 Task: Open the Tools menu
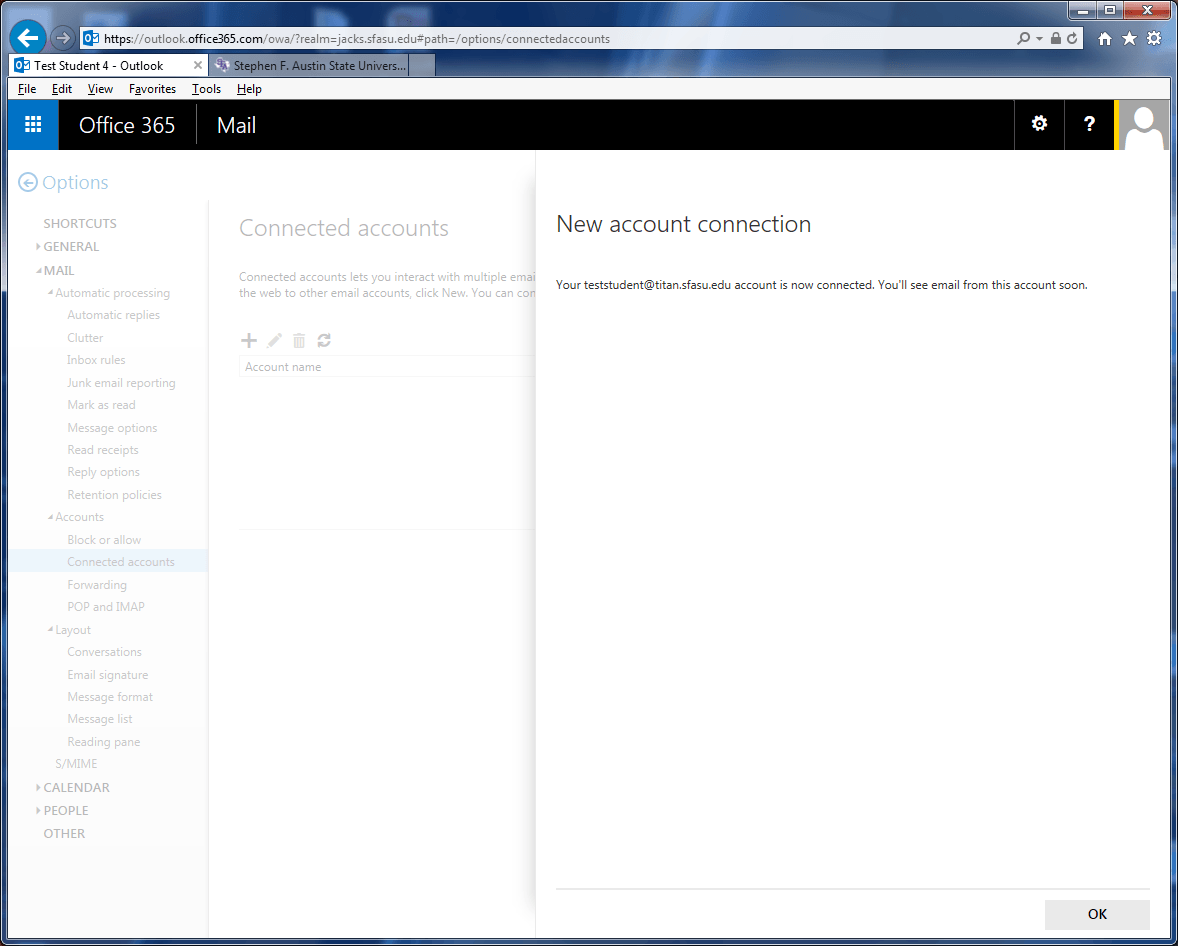pyautogui.click(x=206, y=89)
